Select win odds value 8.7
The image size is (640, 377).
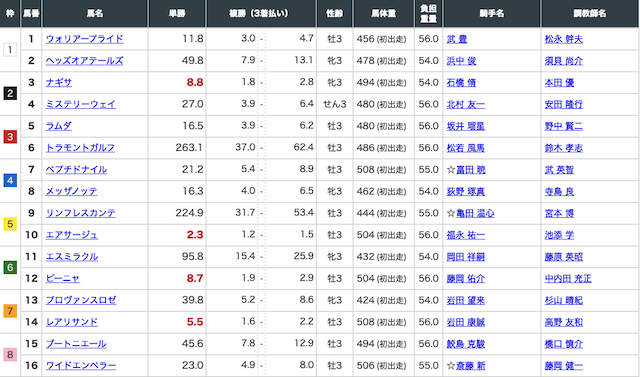[195, 278]
